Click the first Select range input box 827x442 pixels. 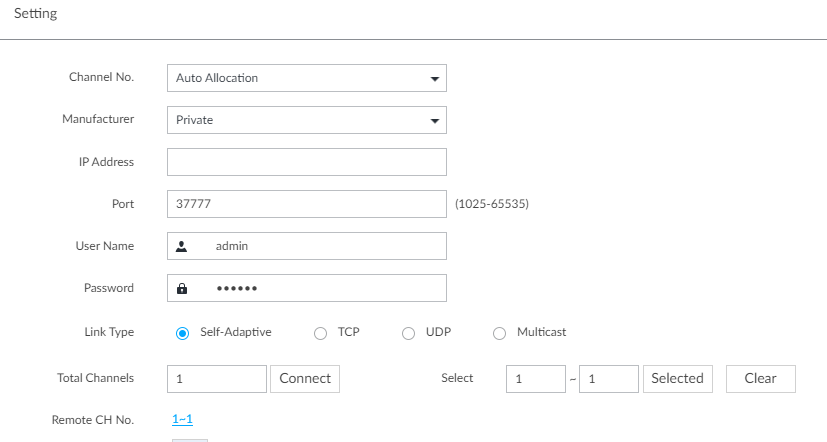(x=536, y=379)
